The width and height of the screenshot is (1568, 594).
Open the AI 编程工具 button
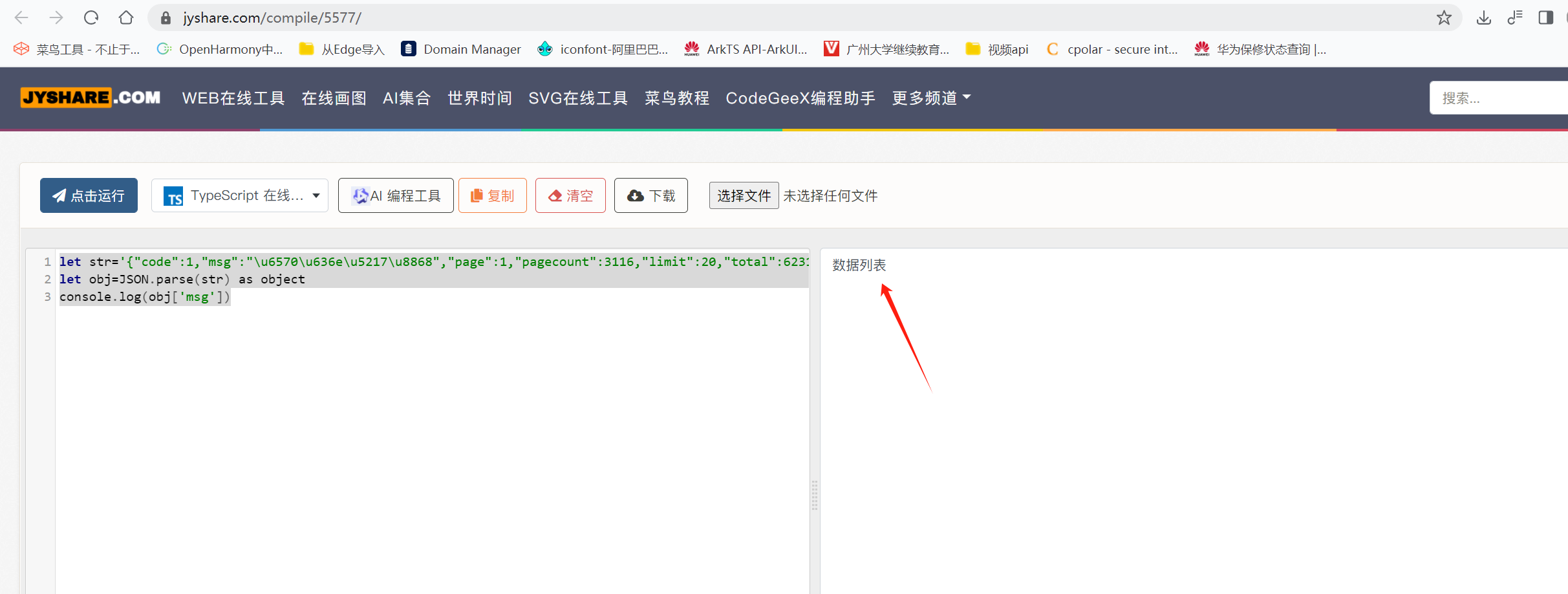tap(396, 195)
